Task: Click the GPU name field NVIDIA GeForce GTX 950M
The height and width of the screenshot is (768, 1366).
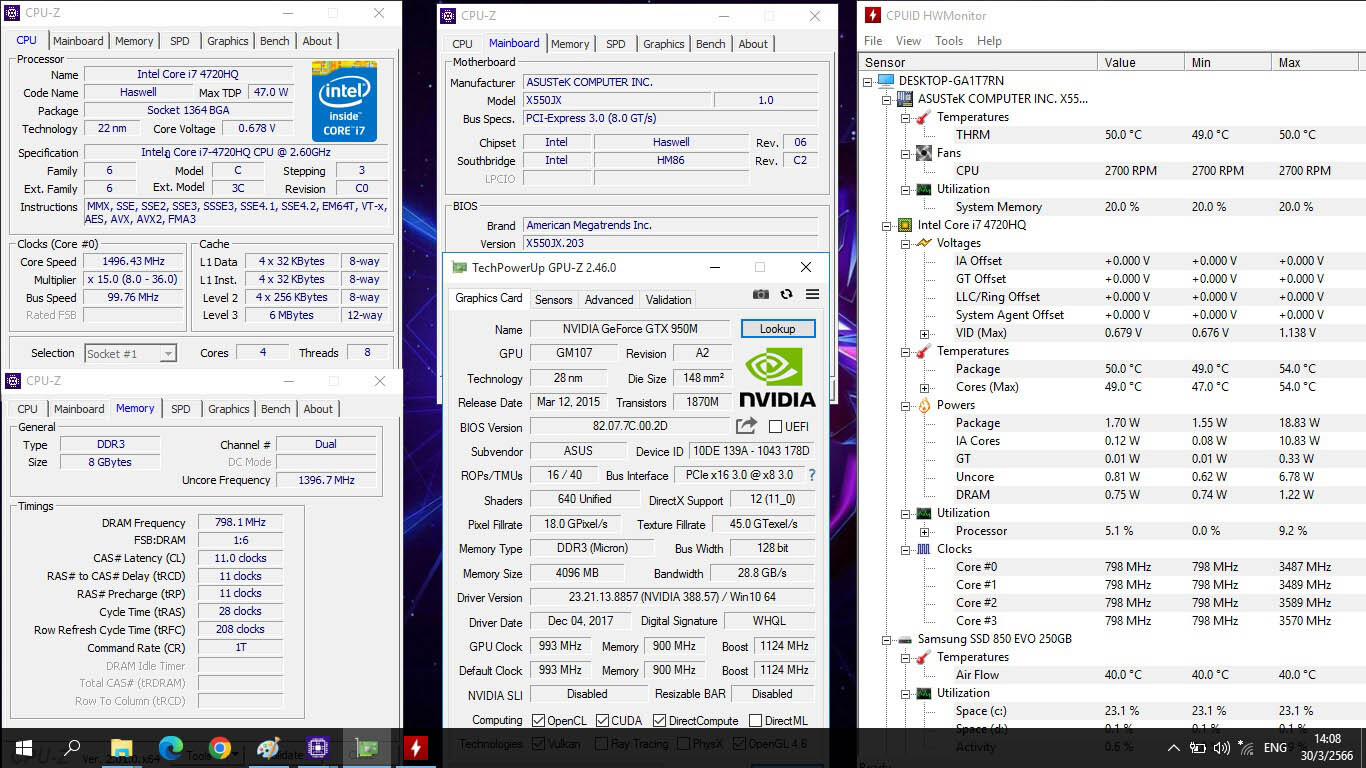Action: (x=630, y=329)
